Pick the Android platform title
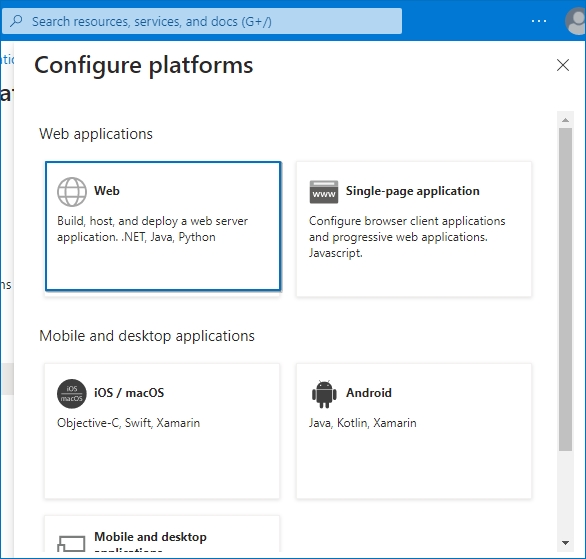Screen dimensions: 586x559 [369, 393]
